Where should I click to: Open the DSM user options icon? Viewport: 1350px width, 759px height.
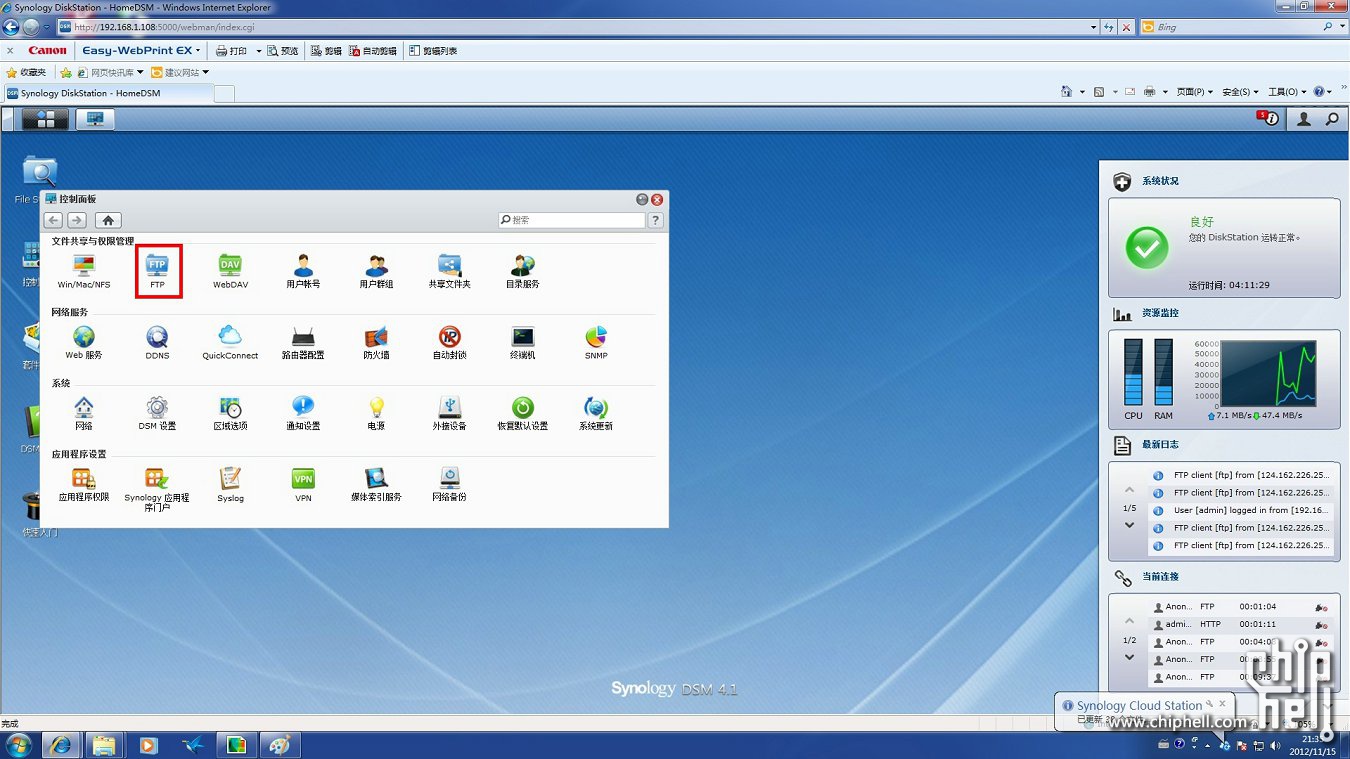click(x=1304, y=119)
